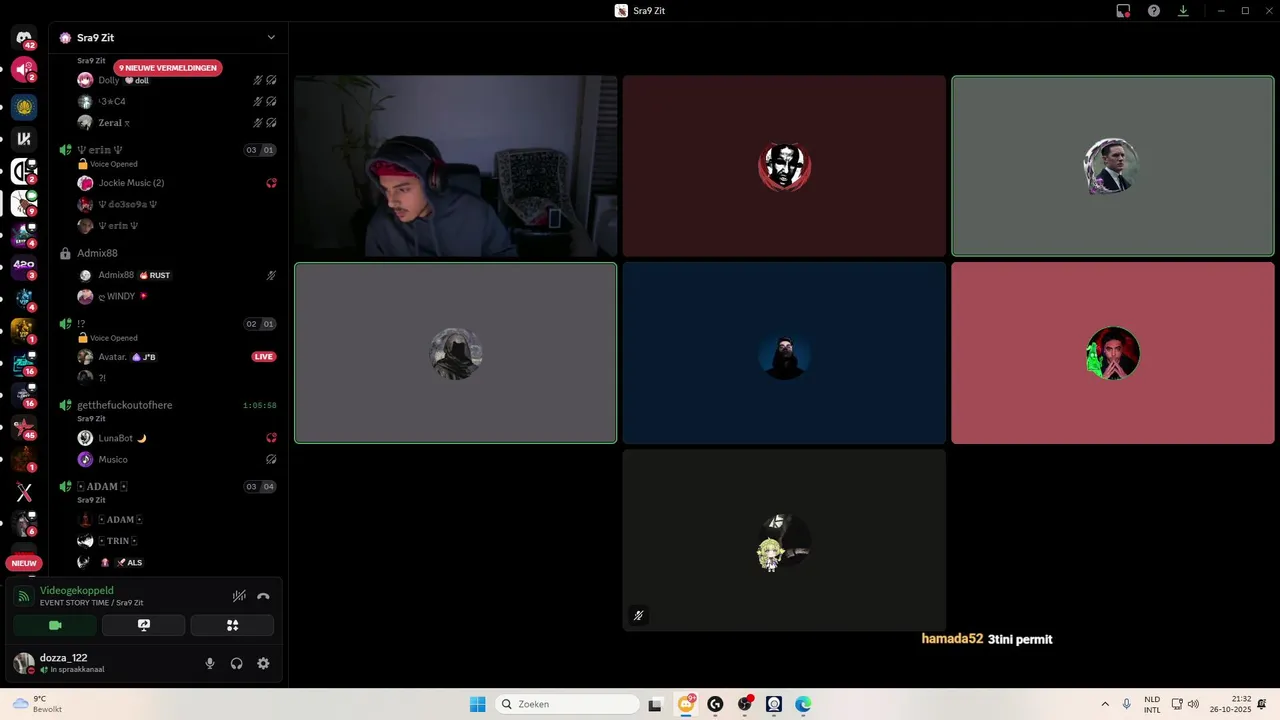Image resolution: width=1280 pixels, height=720 pixels.
Task: Focus the pink tile with red-haired avatar
Action: (1113, 353)
